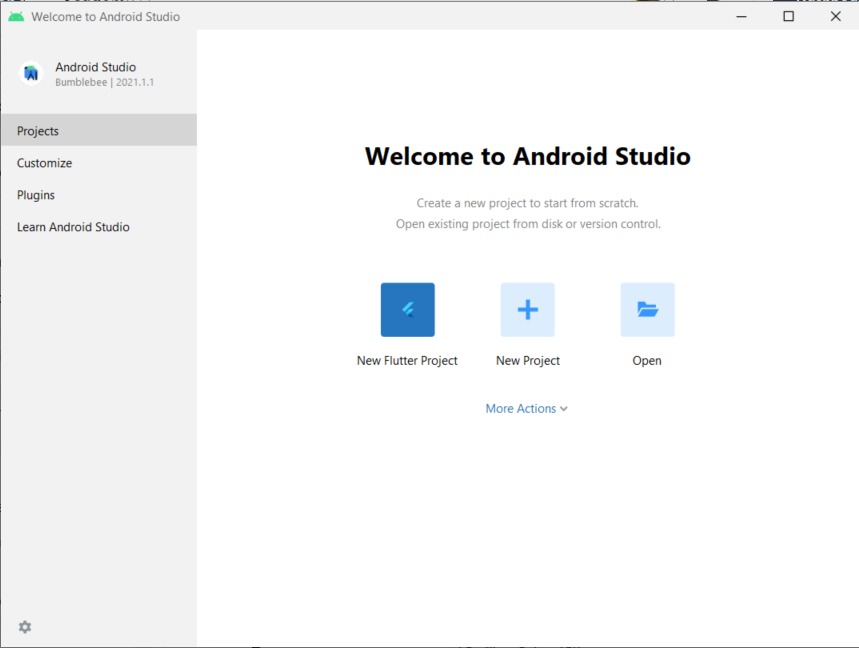Click the New Flutter Project label
This screenshot has height=648, width=859.
coord(407,360)
